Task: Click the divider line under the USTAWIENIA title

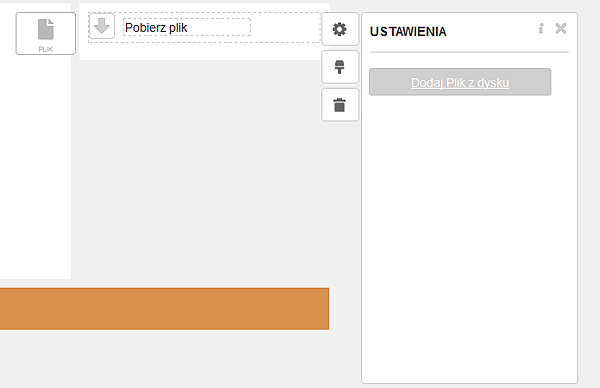Action: (470, 52)
